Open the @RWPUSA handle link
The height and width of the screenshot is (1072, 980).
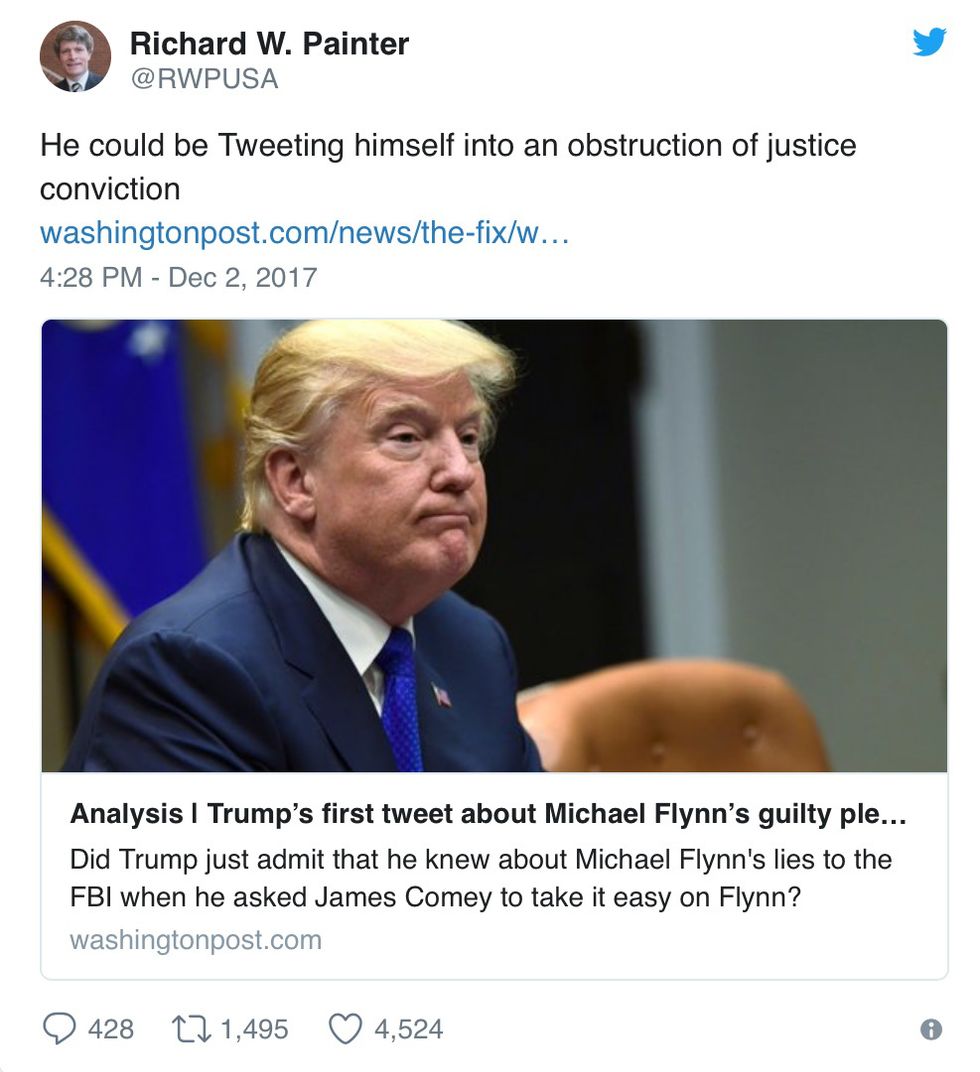(204, 79)
